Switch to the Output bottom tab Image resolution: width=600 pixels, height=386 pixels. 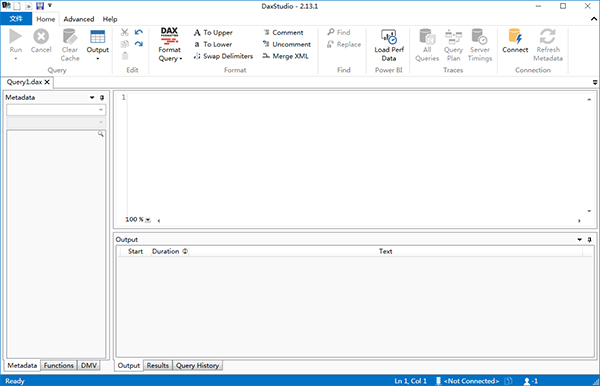click(x=129, y=365)
